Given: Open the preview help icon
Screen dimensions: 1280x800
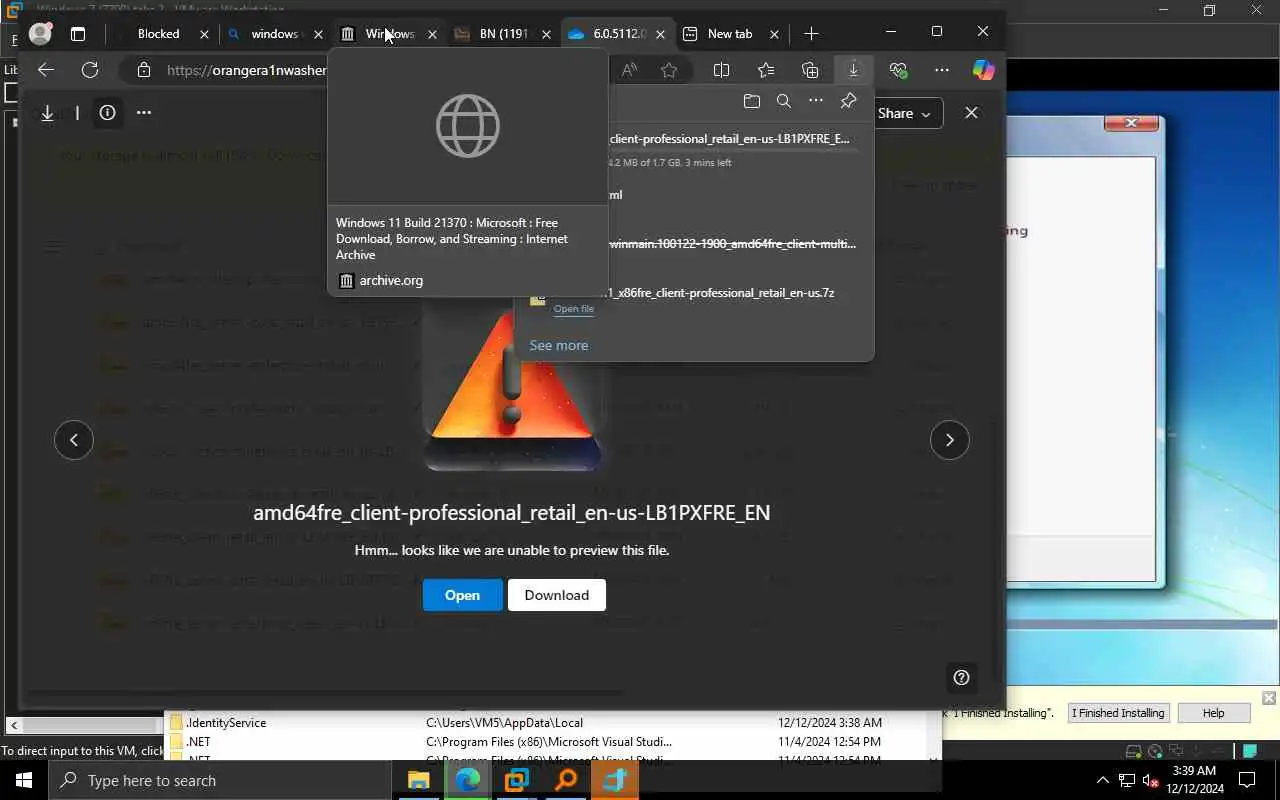Looking at the screenshot, I should click(x=961, y=678).
